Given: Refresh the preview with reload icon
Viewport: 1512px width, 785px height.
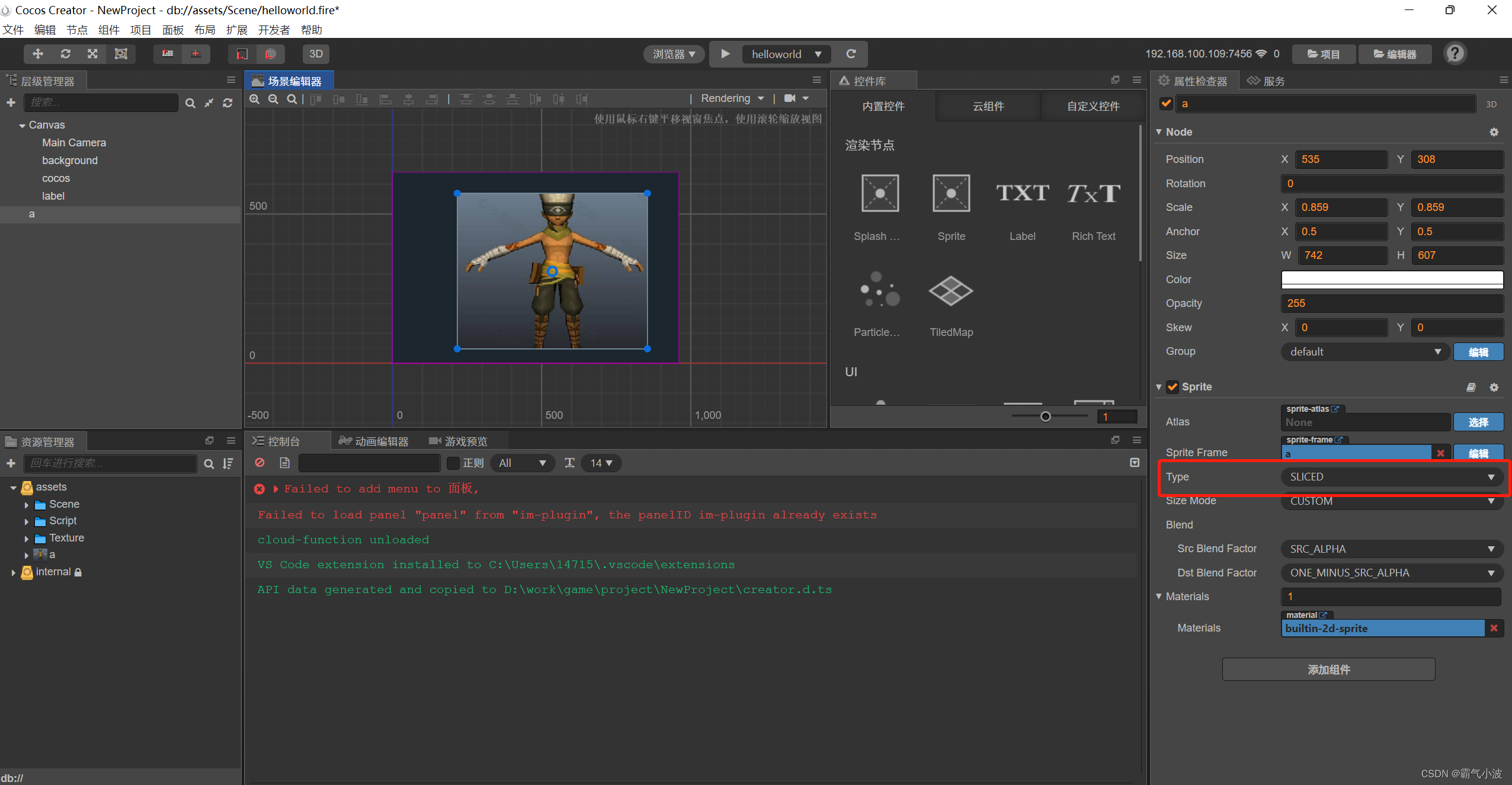Looking at the screenshot, I should pyautogui.click(x=851, y=54).
